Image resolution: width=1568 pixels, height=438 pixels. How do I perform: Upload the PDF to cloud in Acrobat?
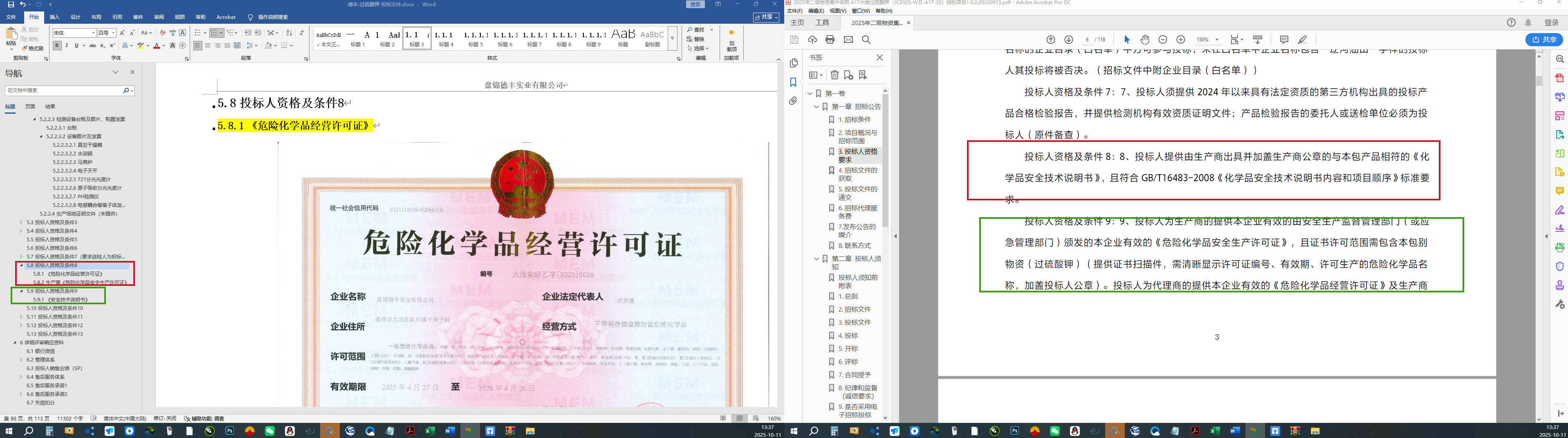pos(812,40)
